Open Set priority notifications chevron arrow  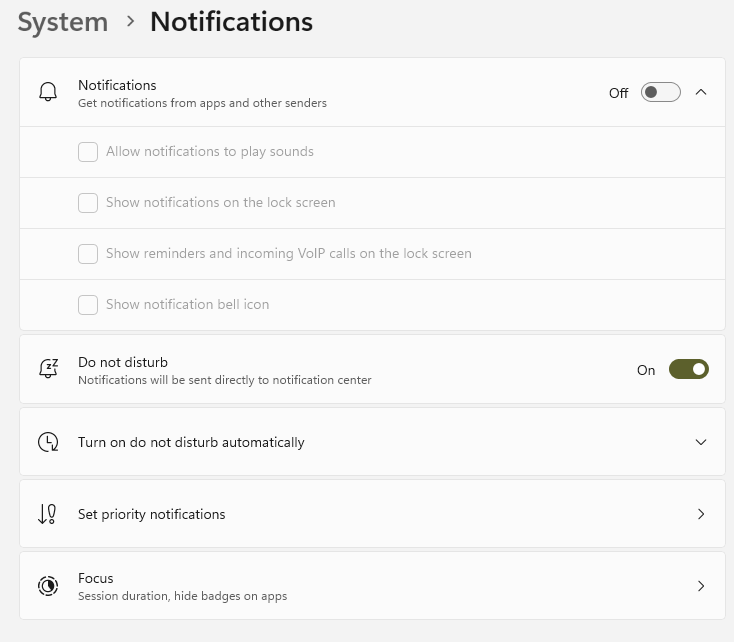coord(701,514)
